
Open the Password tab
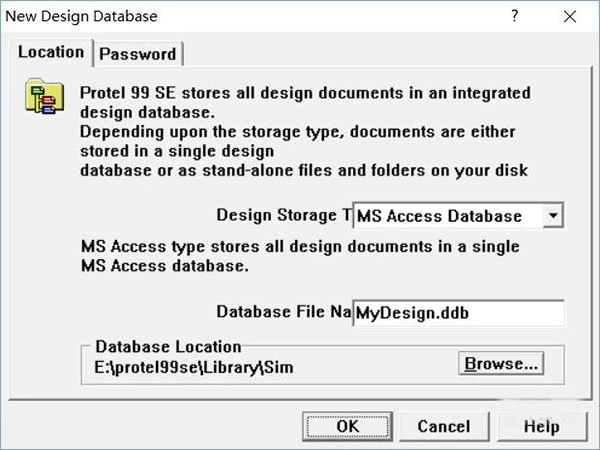(138, 54)
